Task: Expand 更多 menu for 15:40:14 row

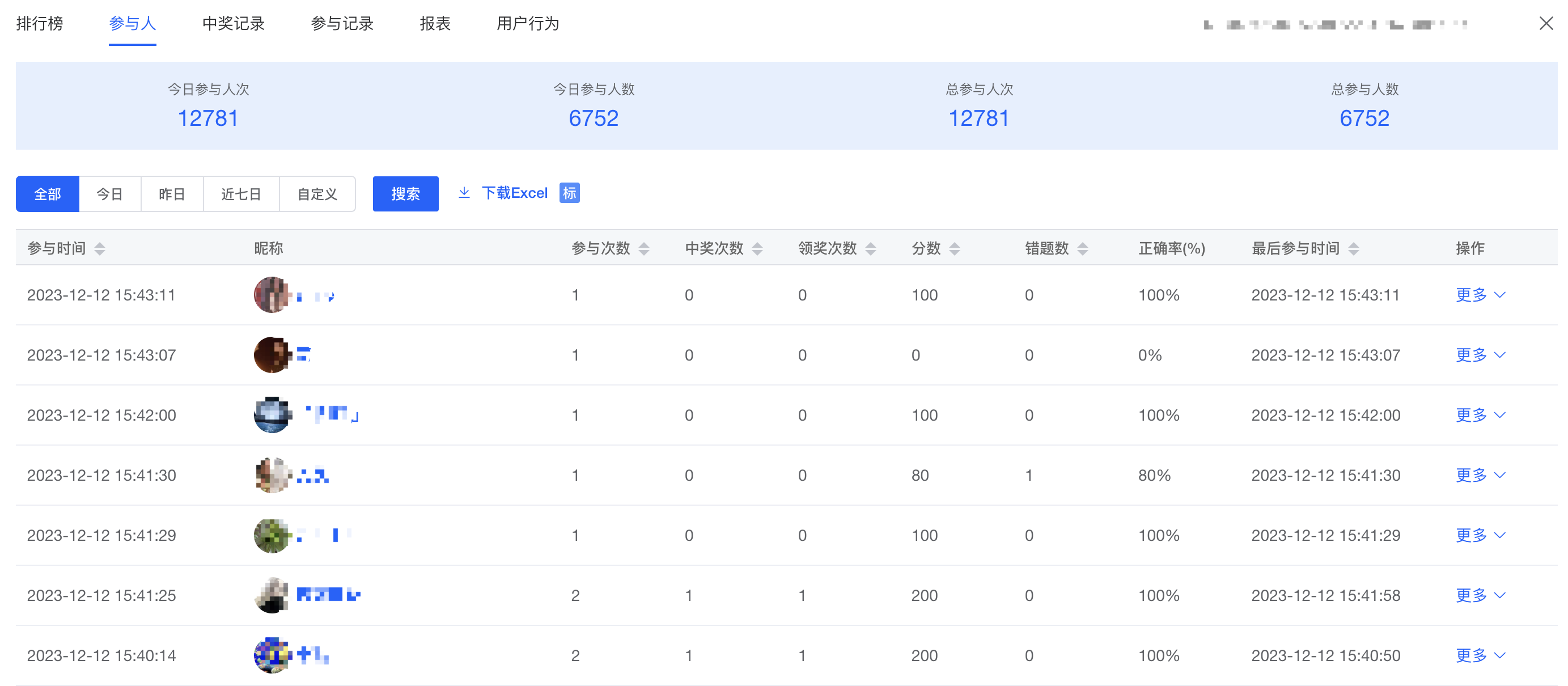Action: pos(1480,655)
